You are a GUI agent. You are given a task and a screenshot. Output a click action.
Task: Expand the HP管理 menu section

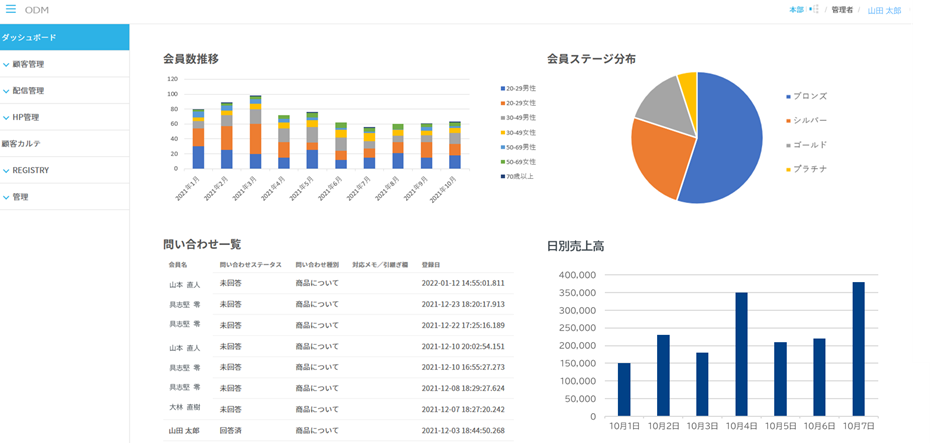65,117
